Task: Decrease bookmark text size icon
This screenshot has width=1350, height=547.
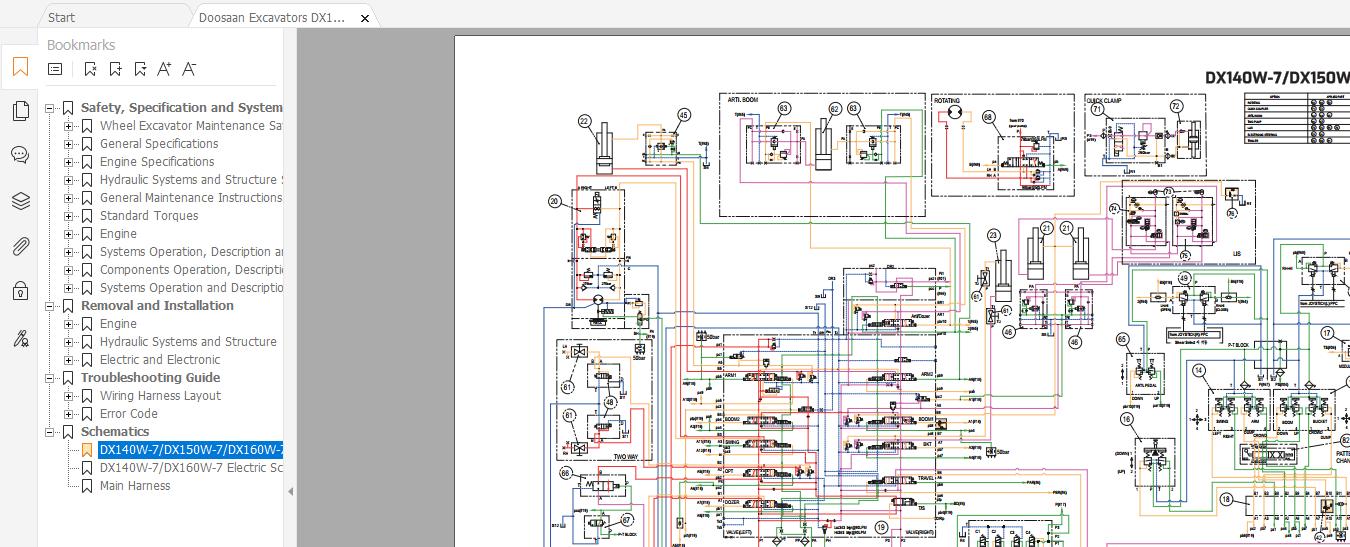Action: point(190,69)
